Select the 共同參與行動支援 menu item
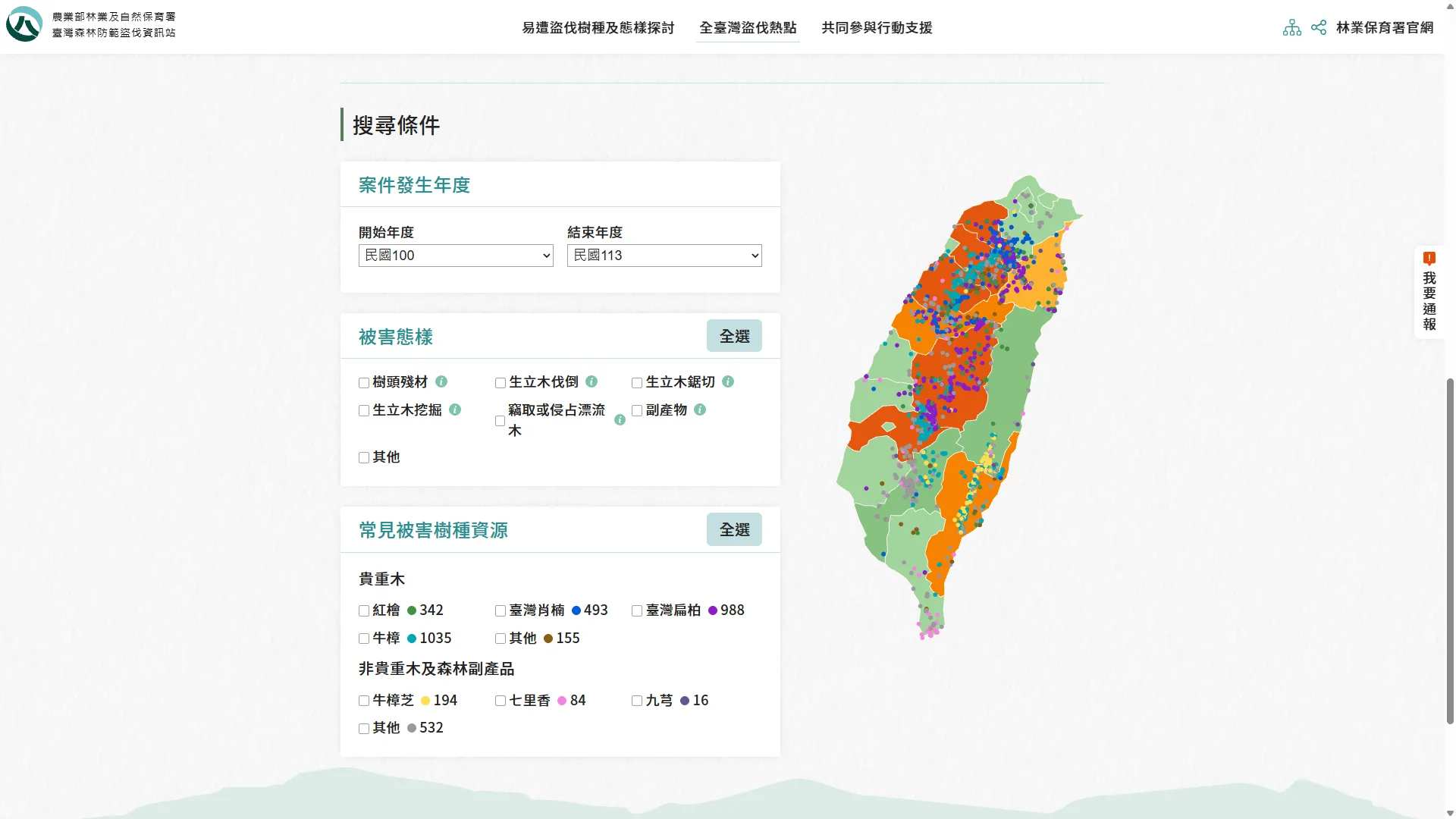The height and width of the screenshot is (819, 1456). click(x=876, y=28)
